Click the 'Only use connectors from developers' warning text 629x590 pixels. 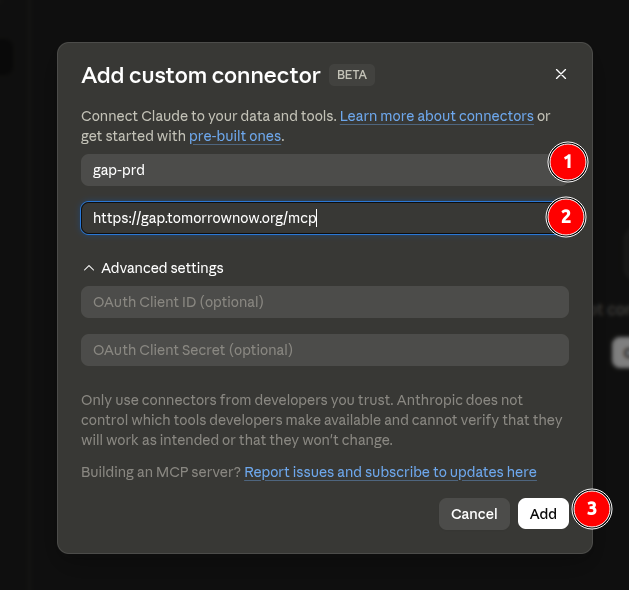click(322, 420)
